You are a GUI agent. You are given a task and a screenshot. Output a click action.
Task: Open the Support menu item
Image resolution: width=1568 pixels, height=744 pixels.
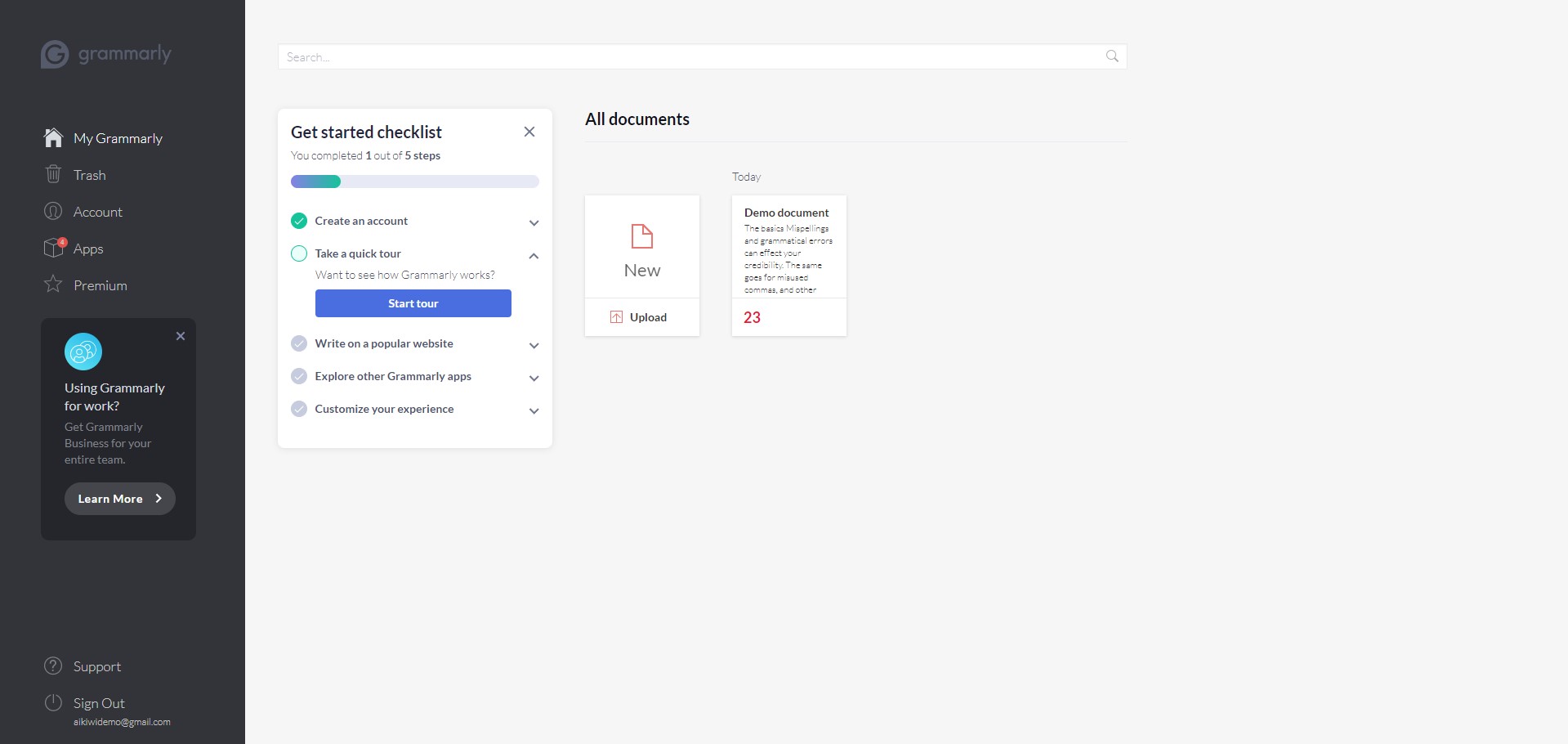click(97, 666)
